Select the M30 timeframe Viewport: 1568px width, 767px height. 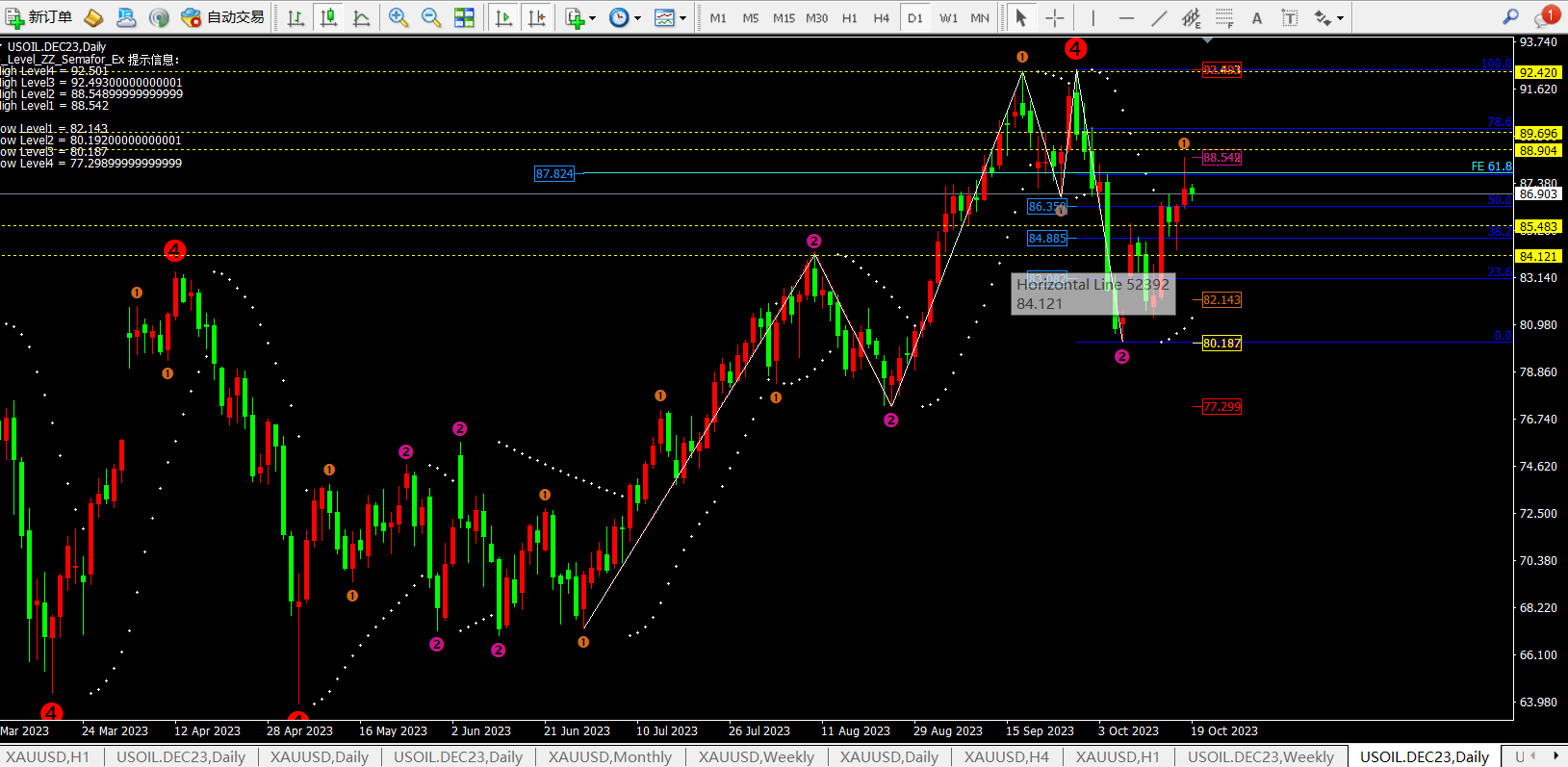(x=816, y=17)
